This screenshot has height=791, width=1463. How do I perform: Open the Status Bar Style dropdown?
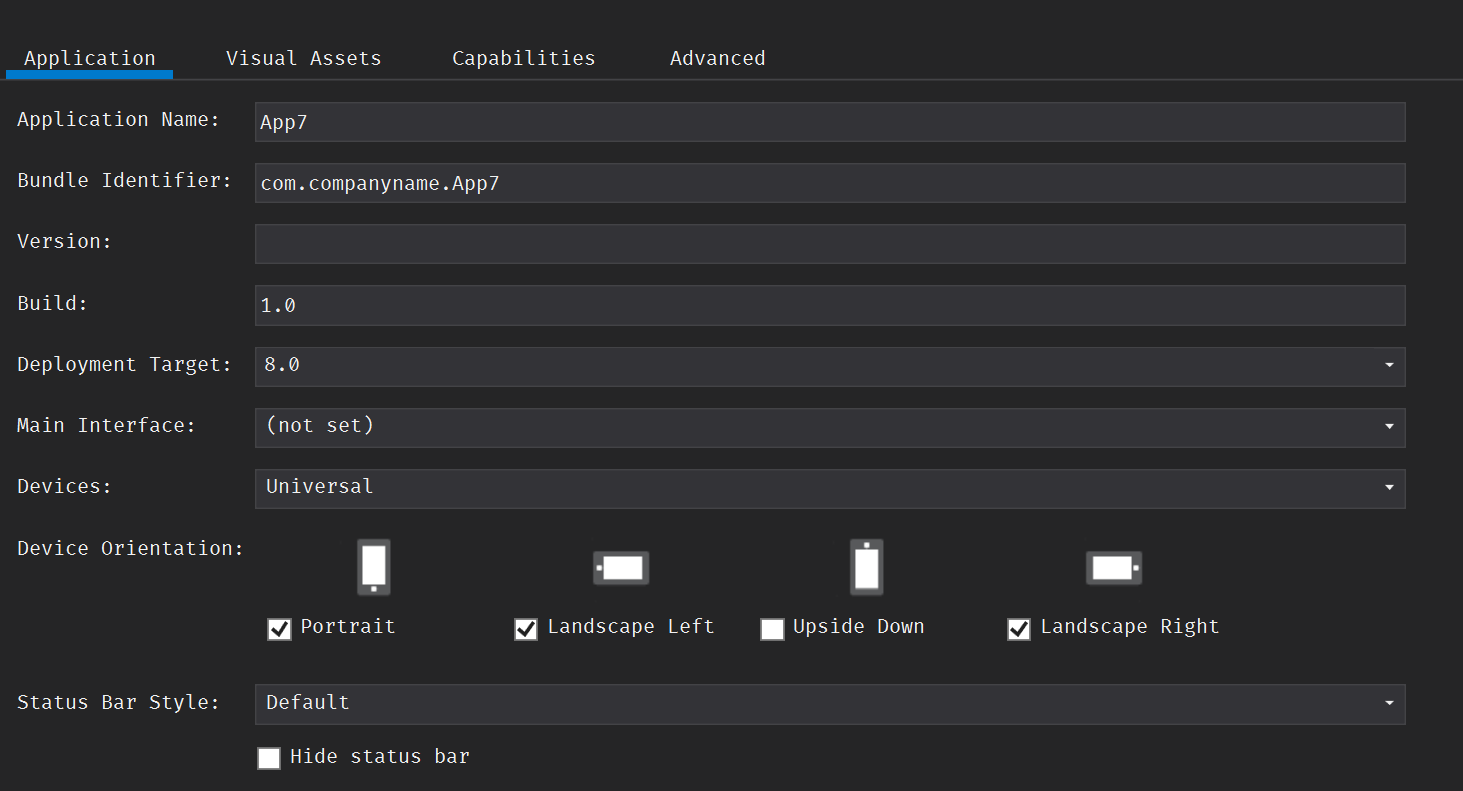[x=1389, y=704]
